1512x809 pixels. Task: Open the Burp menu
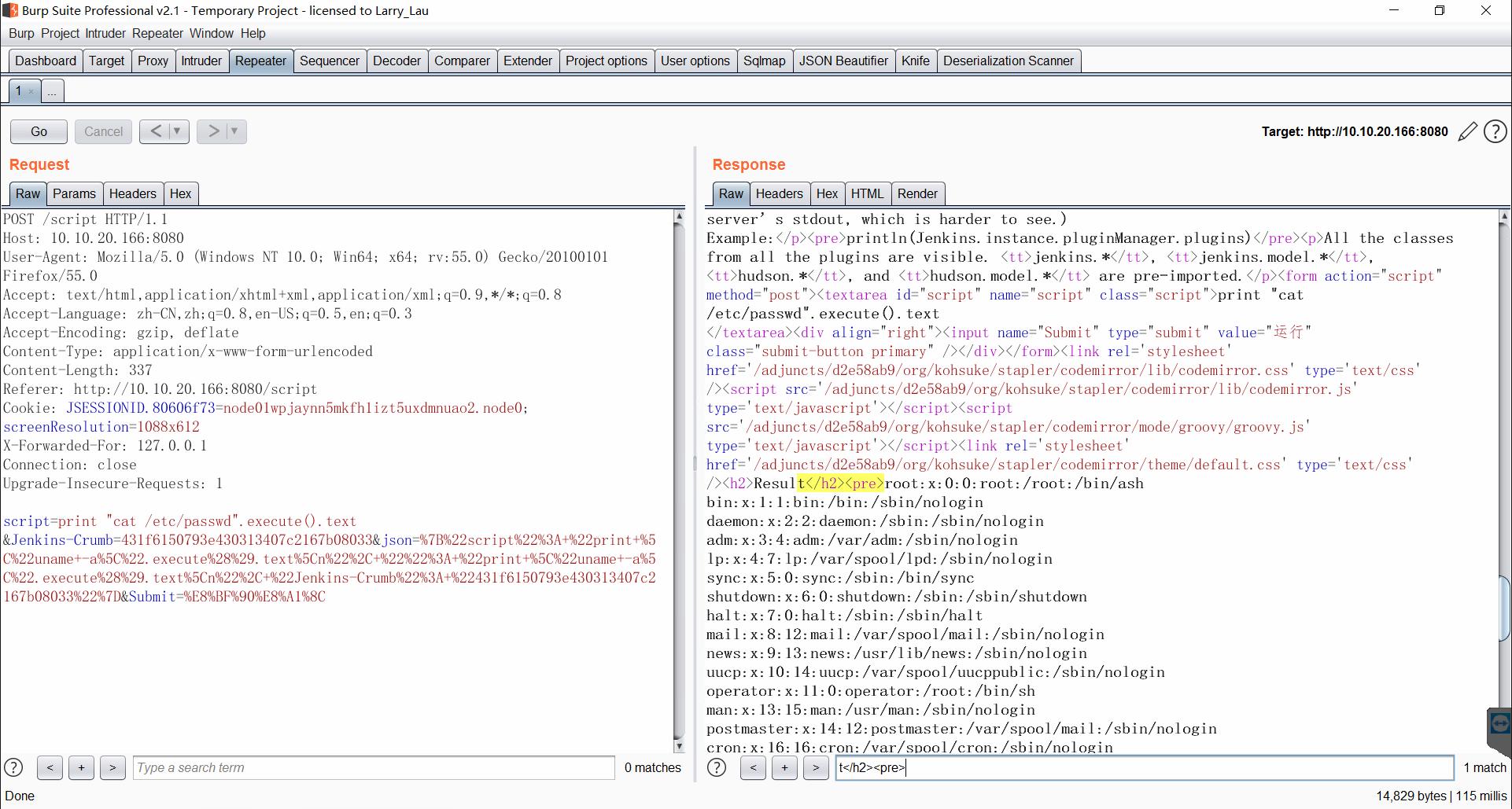point(21,33)
